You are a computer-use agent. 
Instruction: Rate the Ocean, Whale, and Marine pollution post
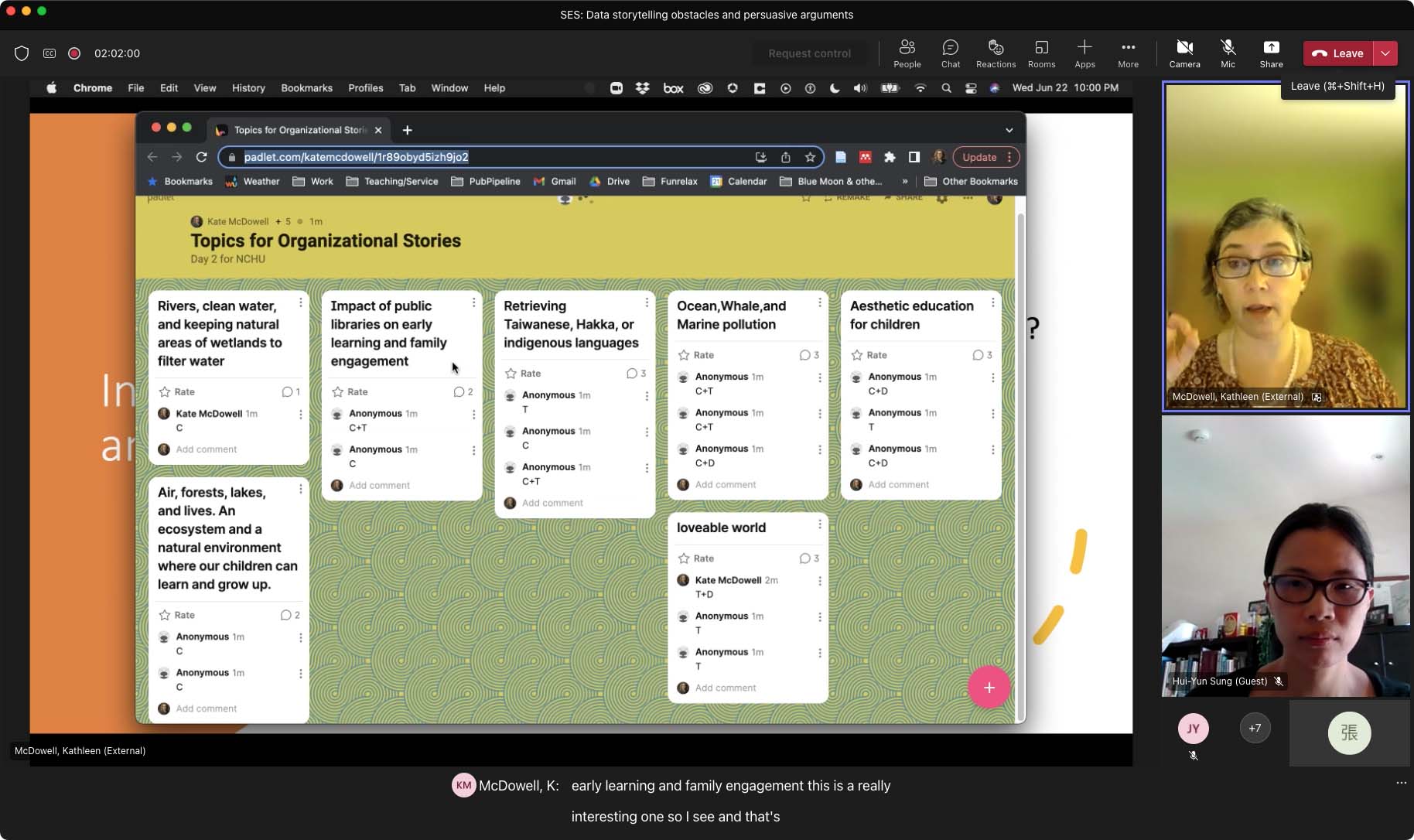(695, 355)
